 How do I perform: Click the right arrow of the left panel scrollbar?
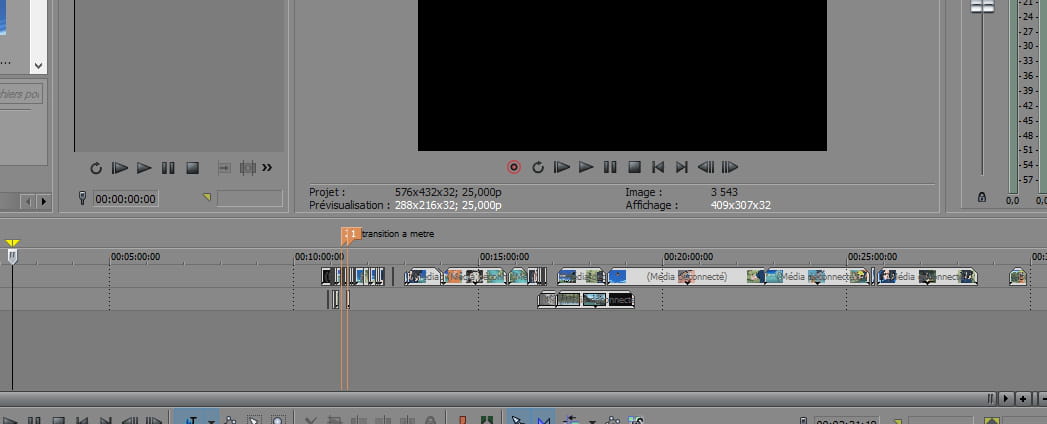[x=44, y=200]
